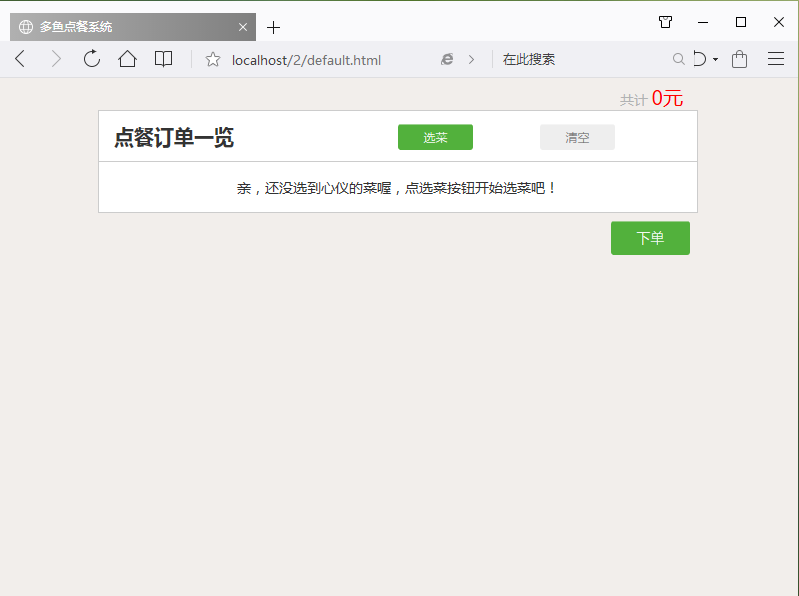Image resolution: width=799 pixels, height=596 pixels.
Task: Open a new tab with plus button
Action: pyautogui.click(x=273, y=28)
